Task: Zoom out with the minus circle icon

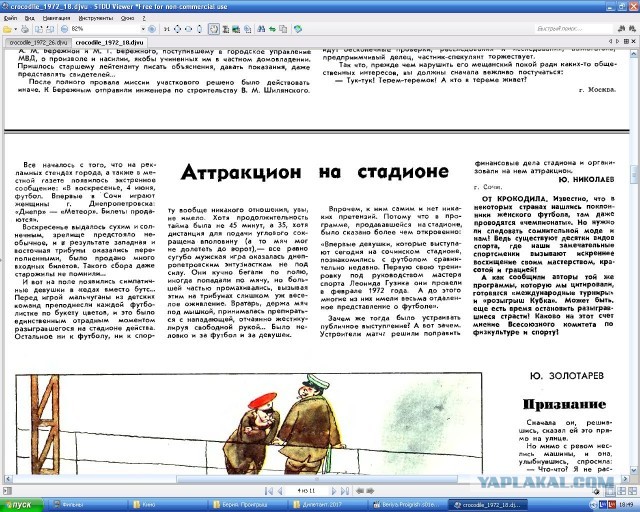Action: pos(64,29)
